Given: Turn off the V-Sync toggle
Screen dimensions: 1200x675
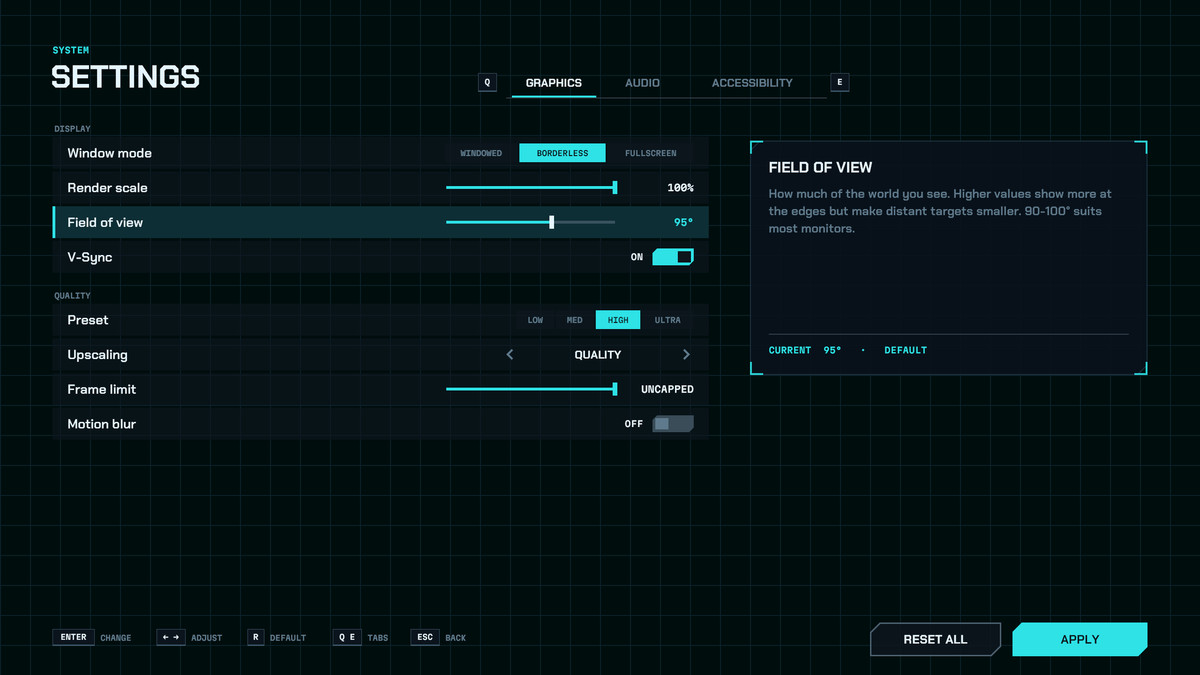Looking at the screenshot, I should click(x=673, y=257).
